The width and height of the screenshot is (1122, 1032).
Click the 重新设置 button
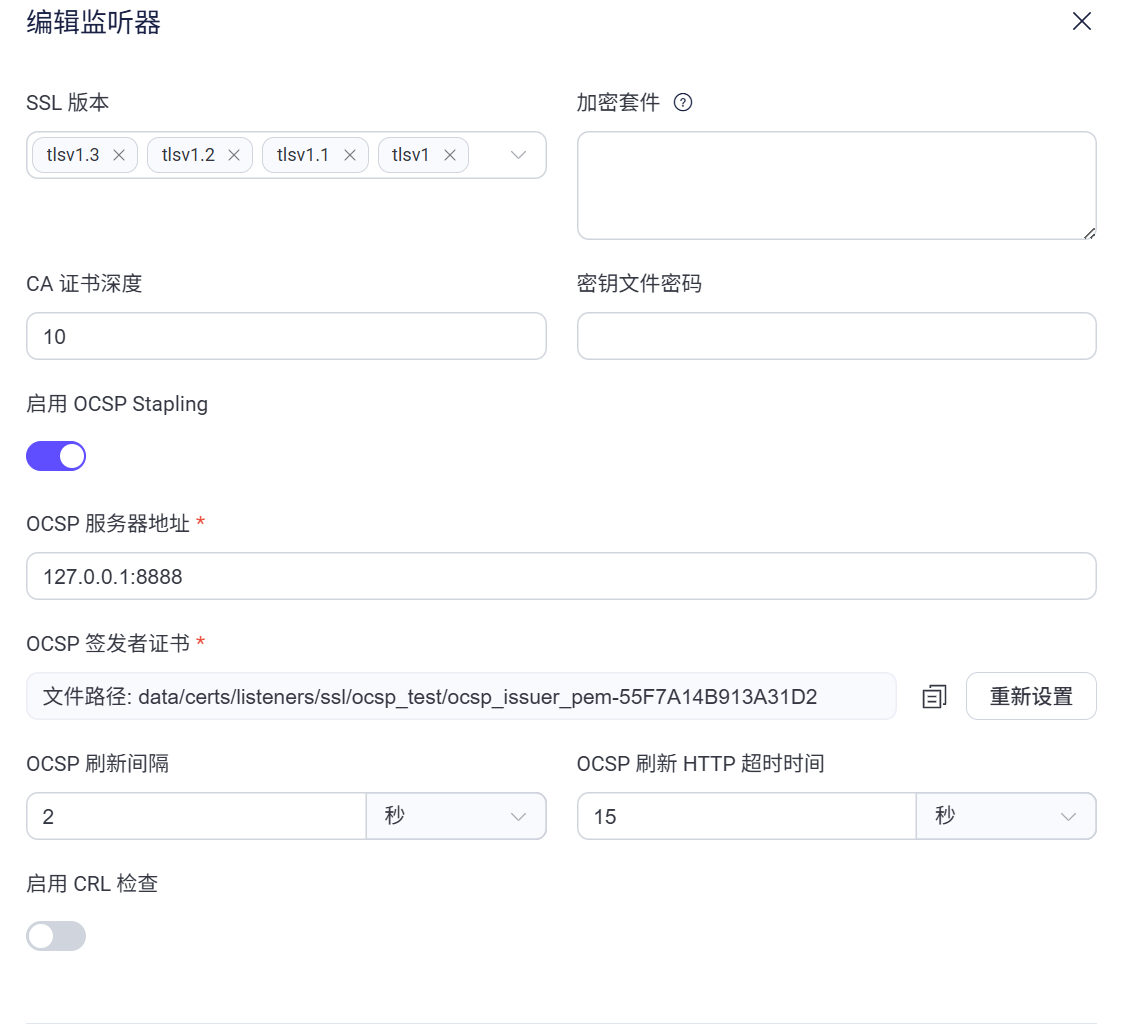[1031, 696]
